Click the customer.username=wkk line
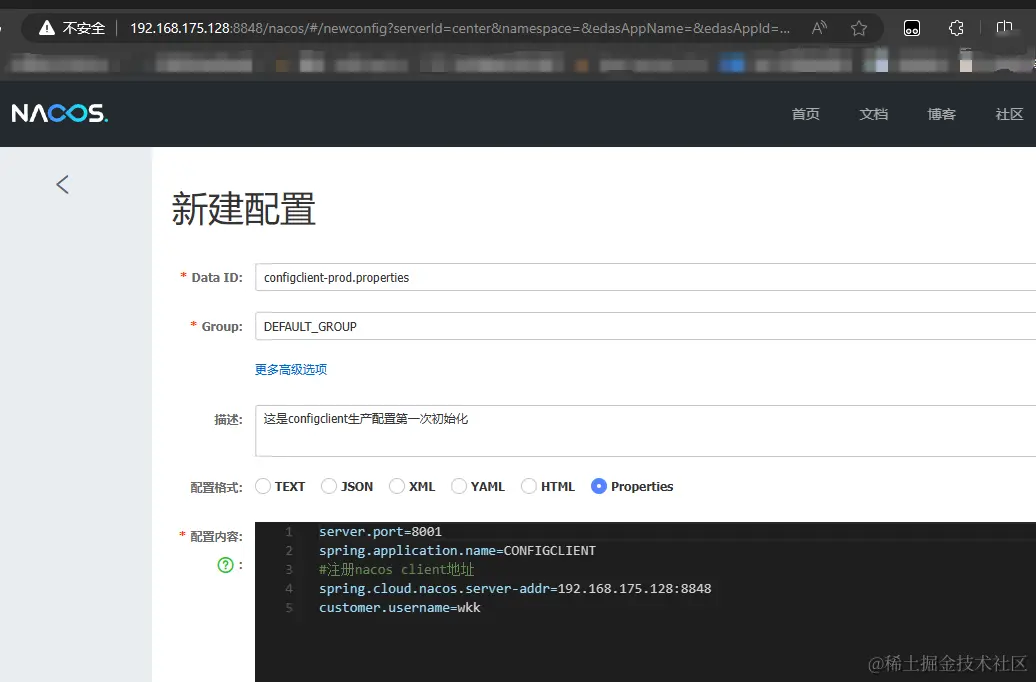The width and height of the screenshot is (1036, 682). click(400, 607)
